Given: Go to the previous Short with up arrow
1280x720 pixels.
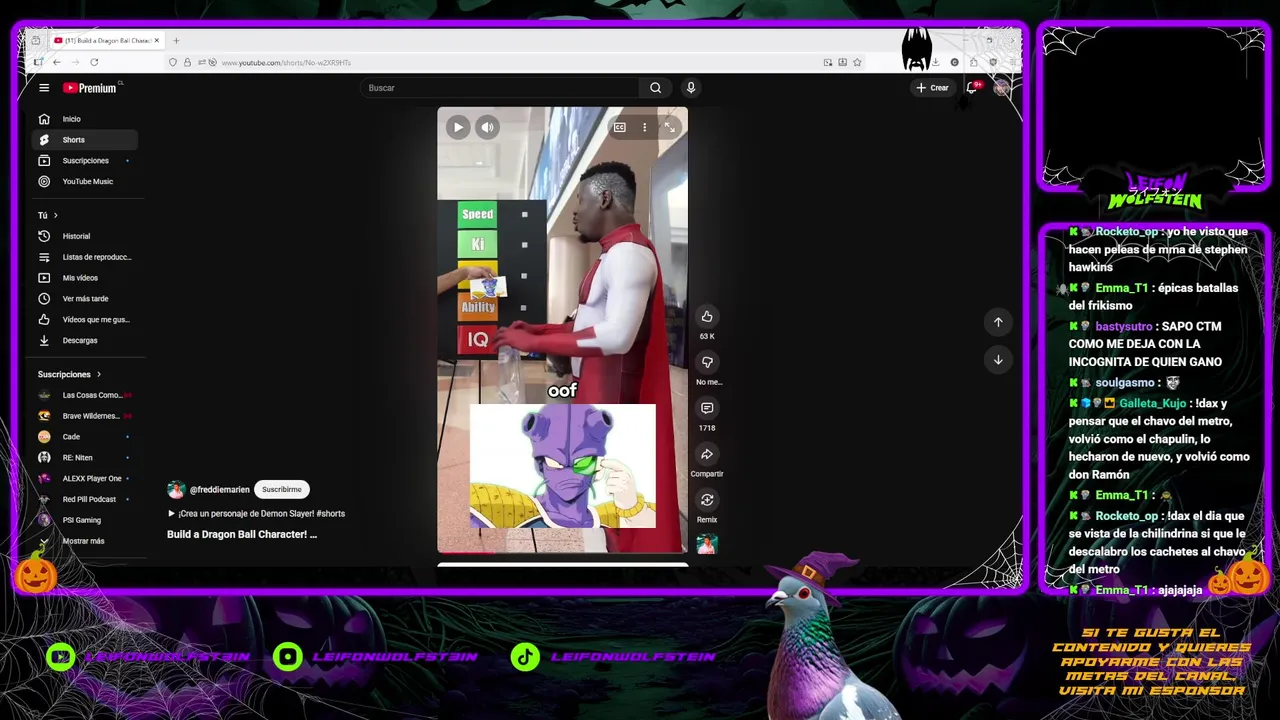Looking at the screenshot, I should pyautogui.click(x=998, y=322).
